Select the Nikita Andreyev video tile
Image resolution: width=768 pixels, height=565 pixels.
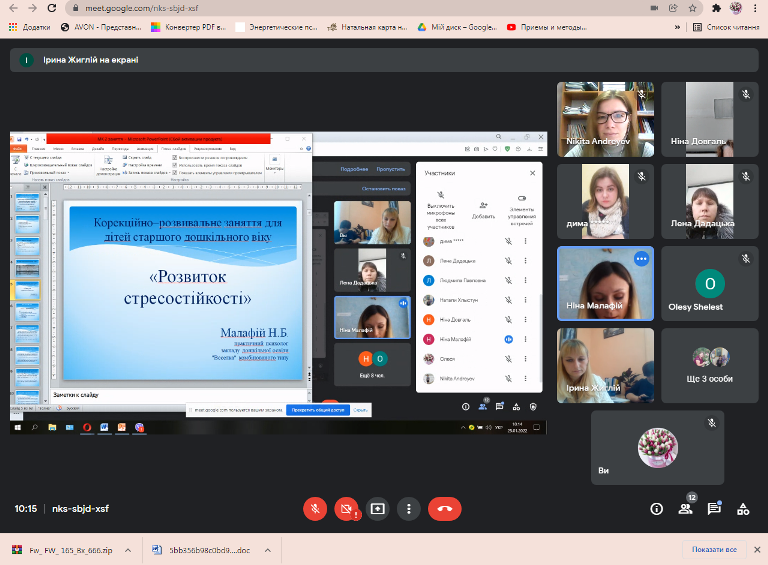pos(605,119)
